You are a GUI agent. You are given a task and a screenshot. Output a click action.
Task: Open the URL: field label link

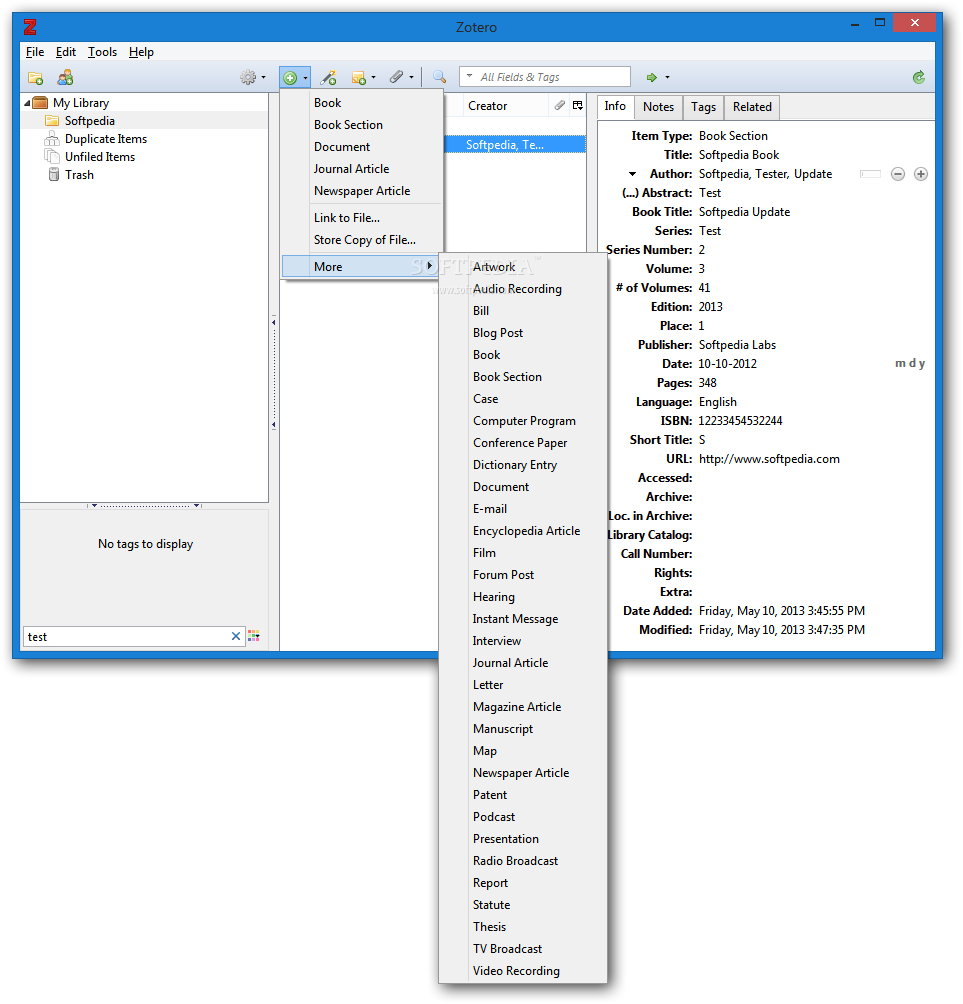click(x=679, y=458)
